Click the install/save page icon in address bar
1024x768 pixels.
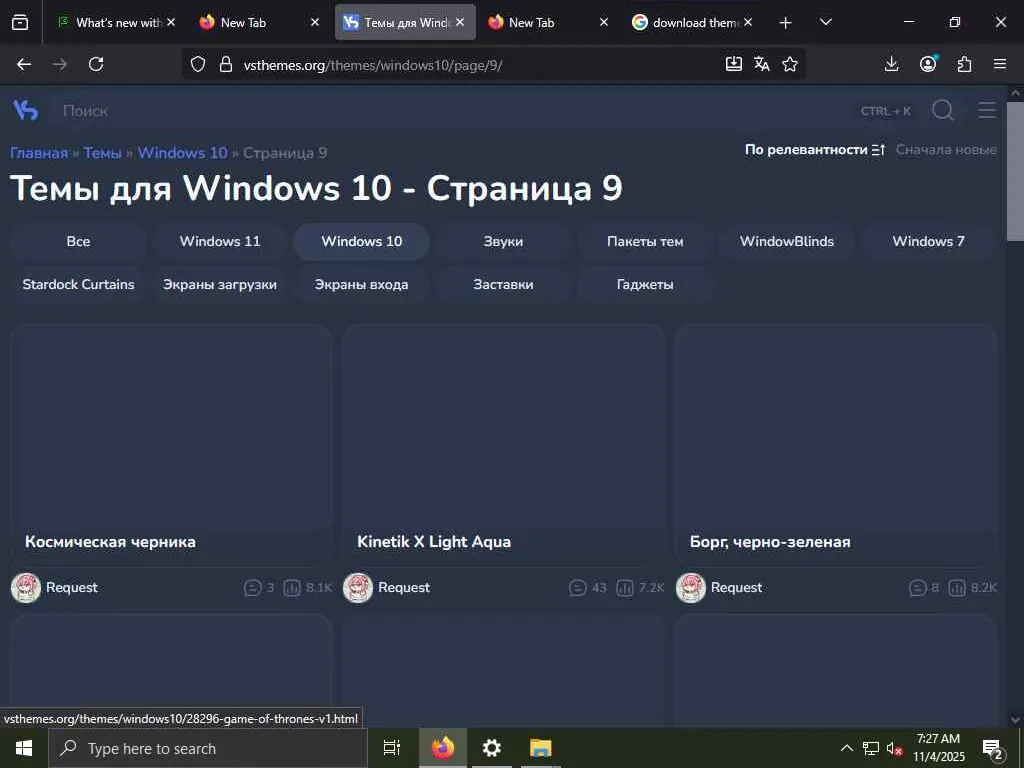pyautogui.click(x=733, y=64)
